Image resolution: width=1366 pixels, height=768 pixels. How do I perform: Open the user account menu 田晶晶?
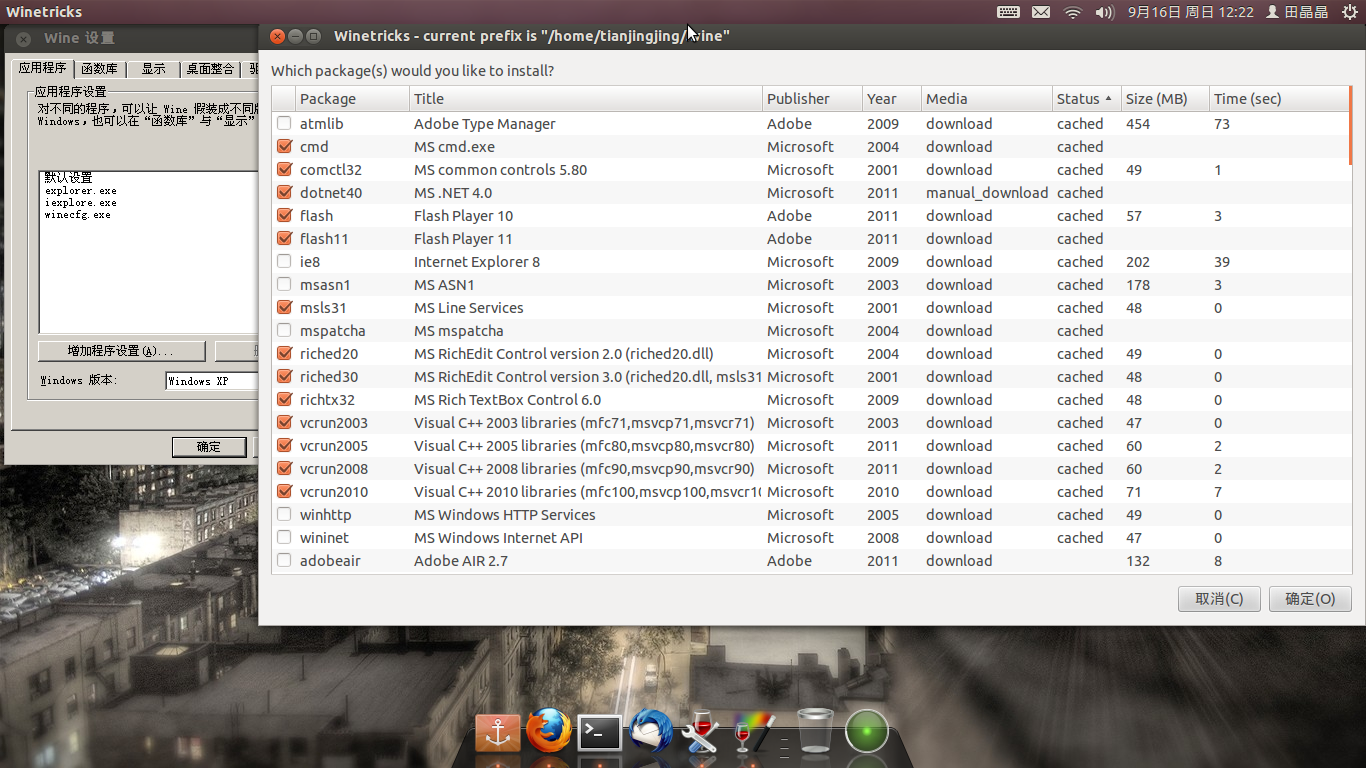1297,12
